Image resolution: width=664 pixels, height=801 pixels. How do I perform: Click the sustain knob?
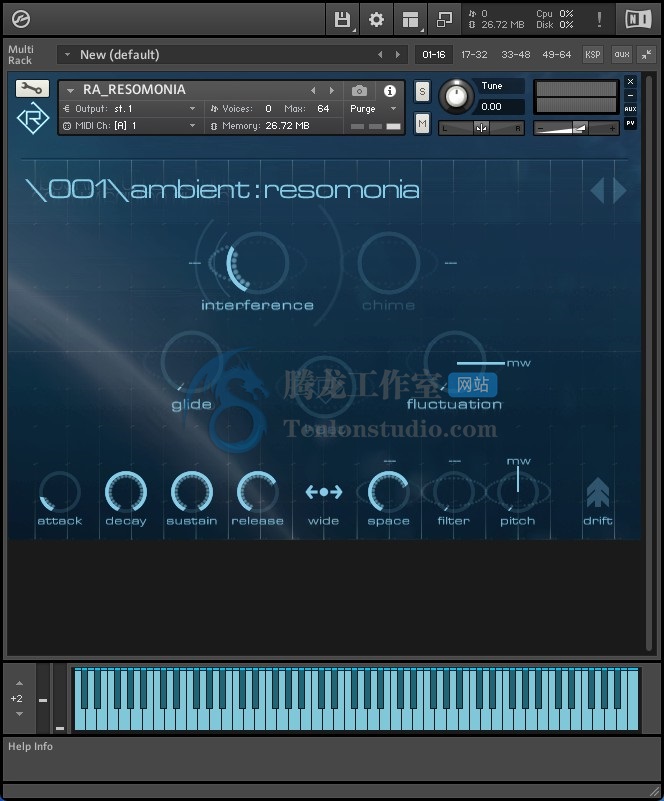(x=192, y=491)
